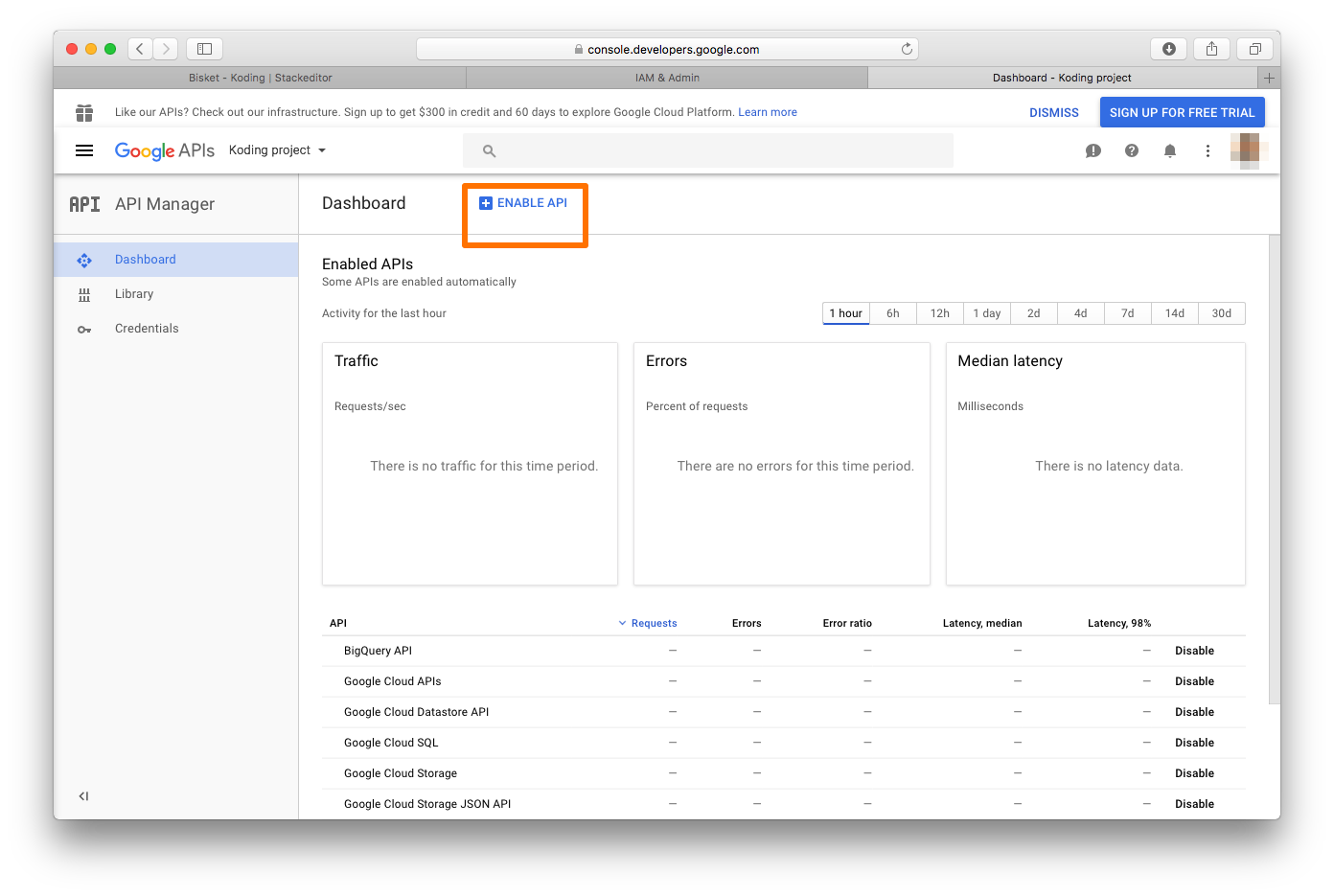This screenshot has width=1334, height=896.
Task: Click the user account avatar
Action: click(1250, 150)
